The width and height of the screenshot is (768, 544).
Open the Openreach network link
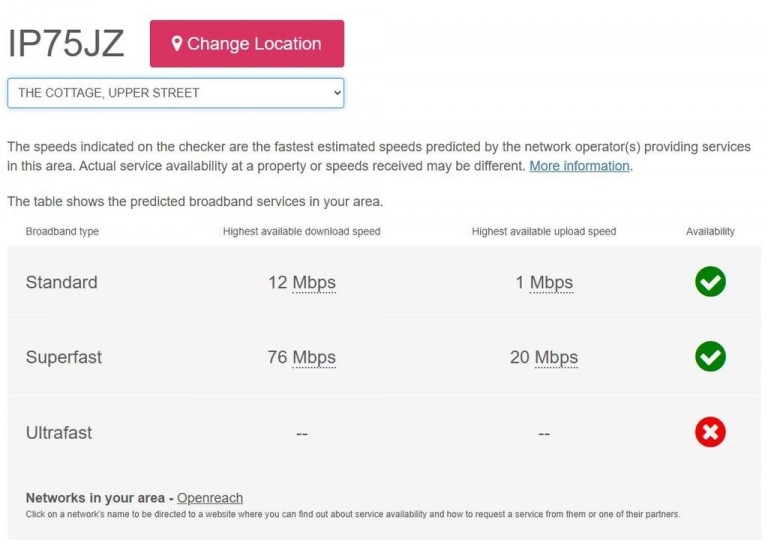210,498
